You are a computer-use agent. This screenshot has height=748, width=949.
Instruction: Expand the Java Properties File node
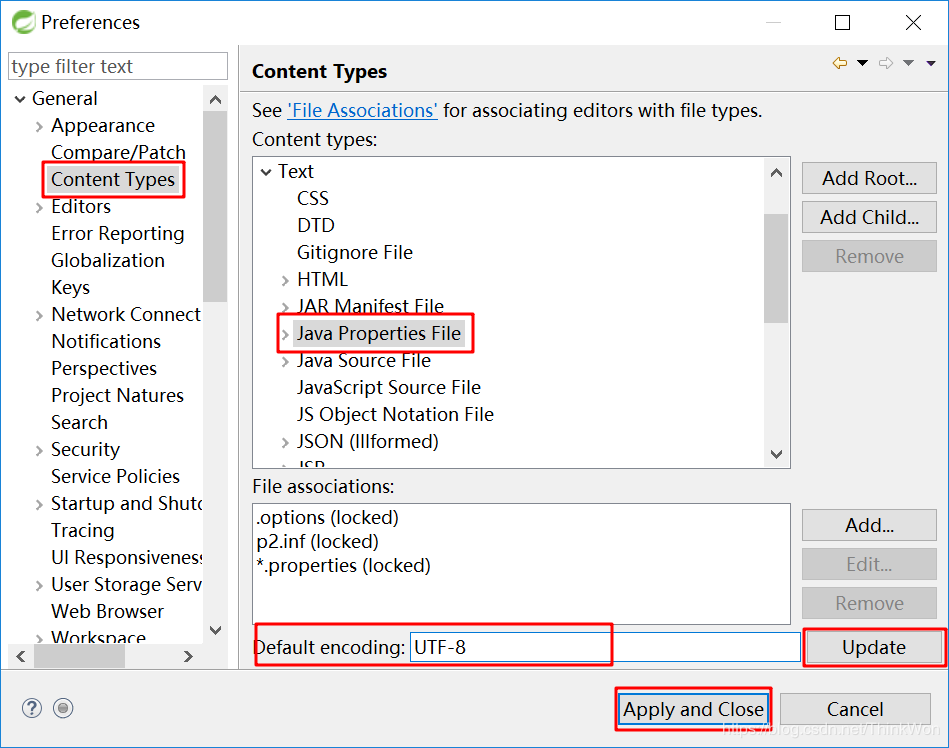(x=285, y=334)
